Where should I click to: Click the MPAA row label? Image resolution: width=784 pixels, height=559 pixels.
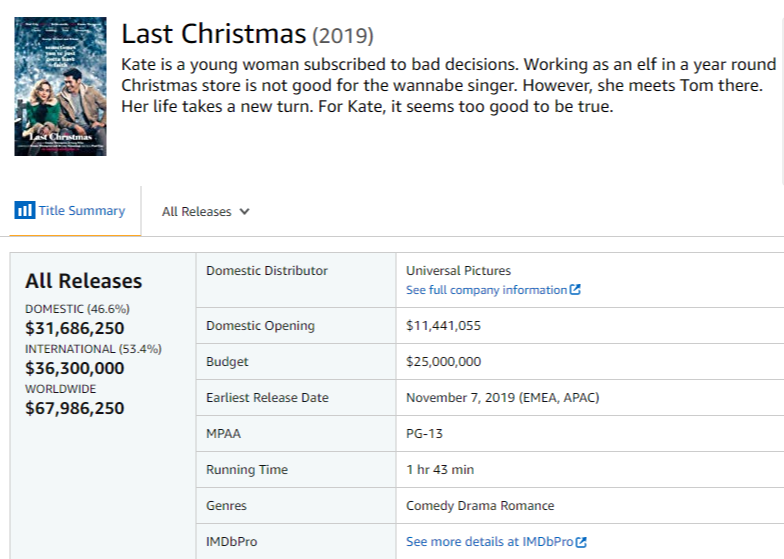pos(224,434)
